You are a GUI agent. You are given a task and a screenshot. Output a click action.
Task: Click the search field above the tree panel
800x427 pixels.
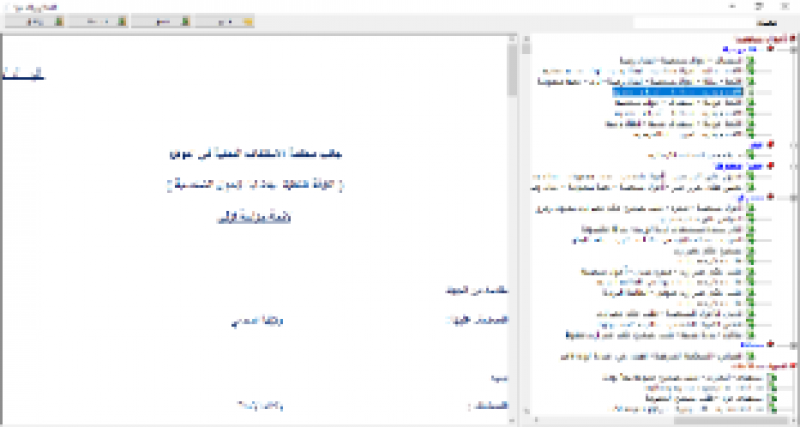[692, 23]
